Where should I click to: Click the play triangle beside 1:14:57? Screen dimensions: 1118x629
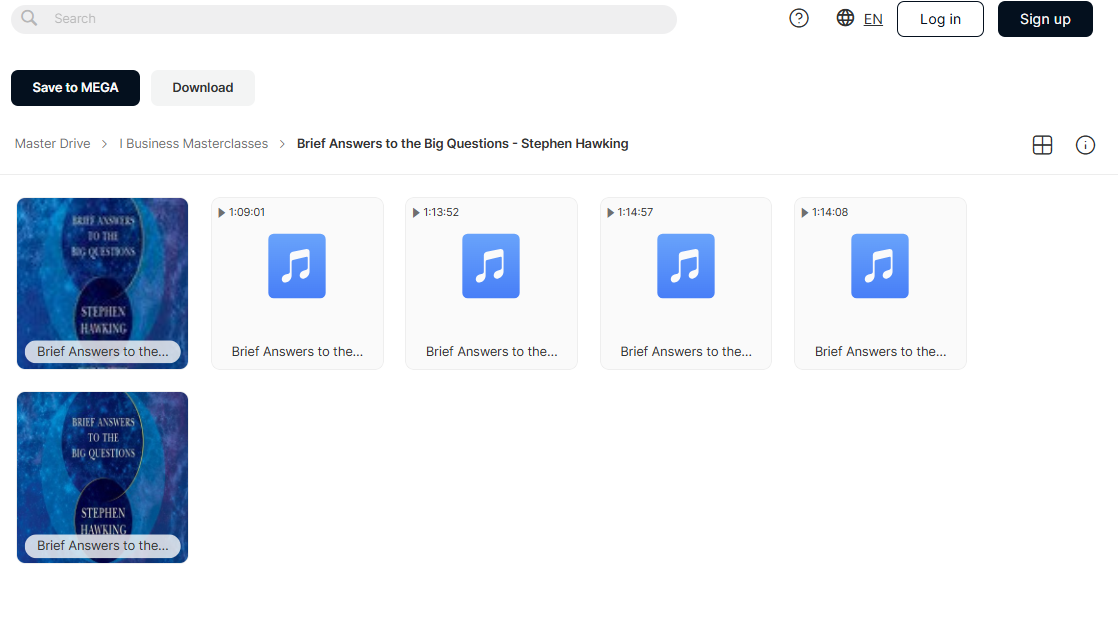[x=610, y=213]
